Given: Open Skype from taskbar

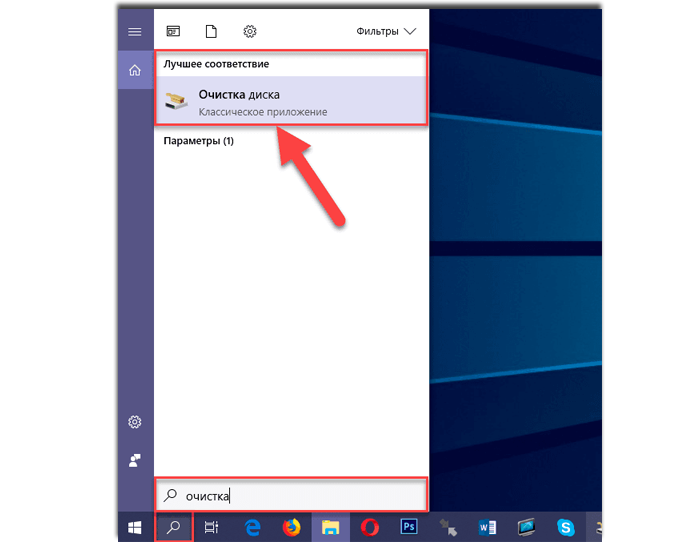Looking at the screenshot, I should point(566,526).
